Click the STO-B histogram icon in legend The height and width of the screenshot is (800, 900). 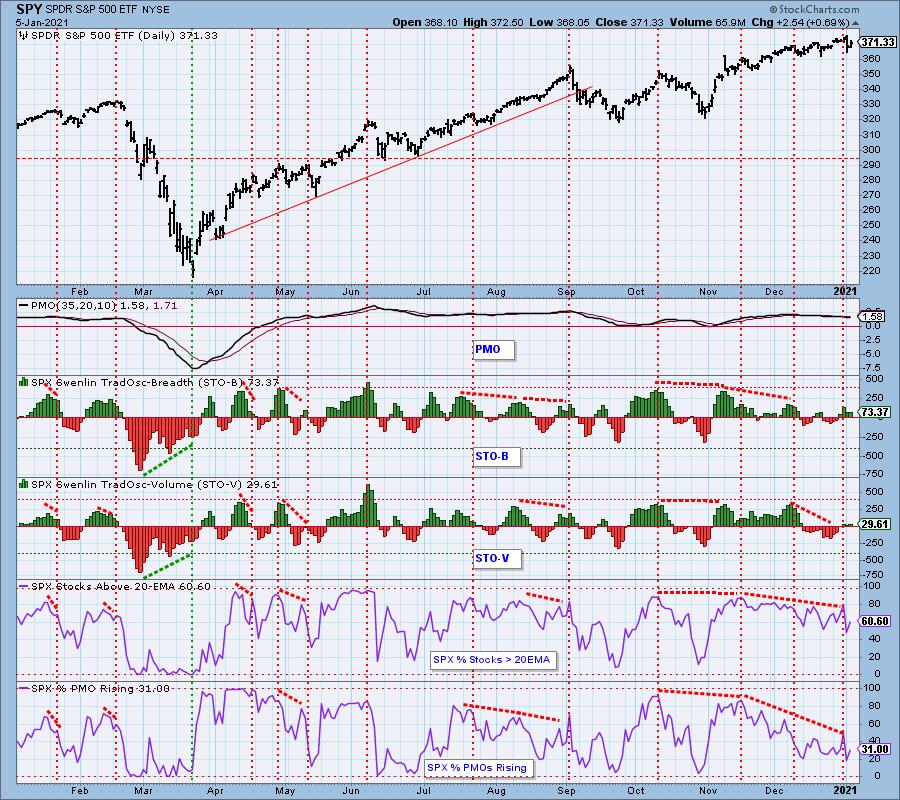coord(24,382)
